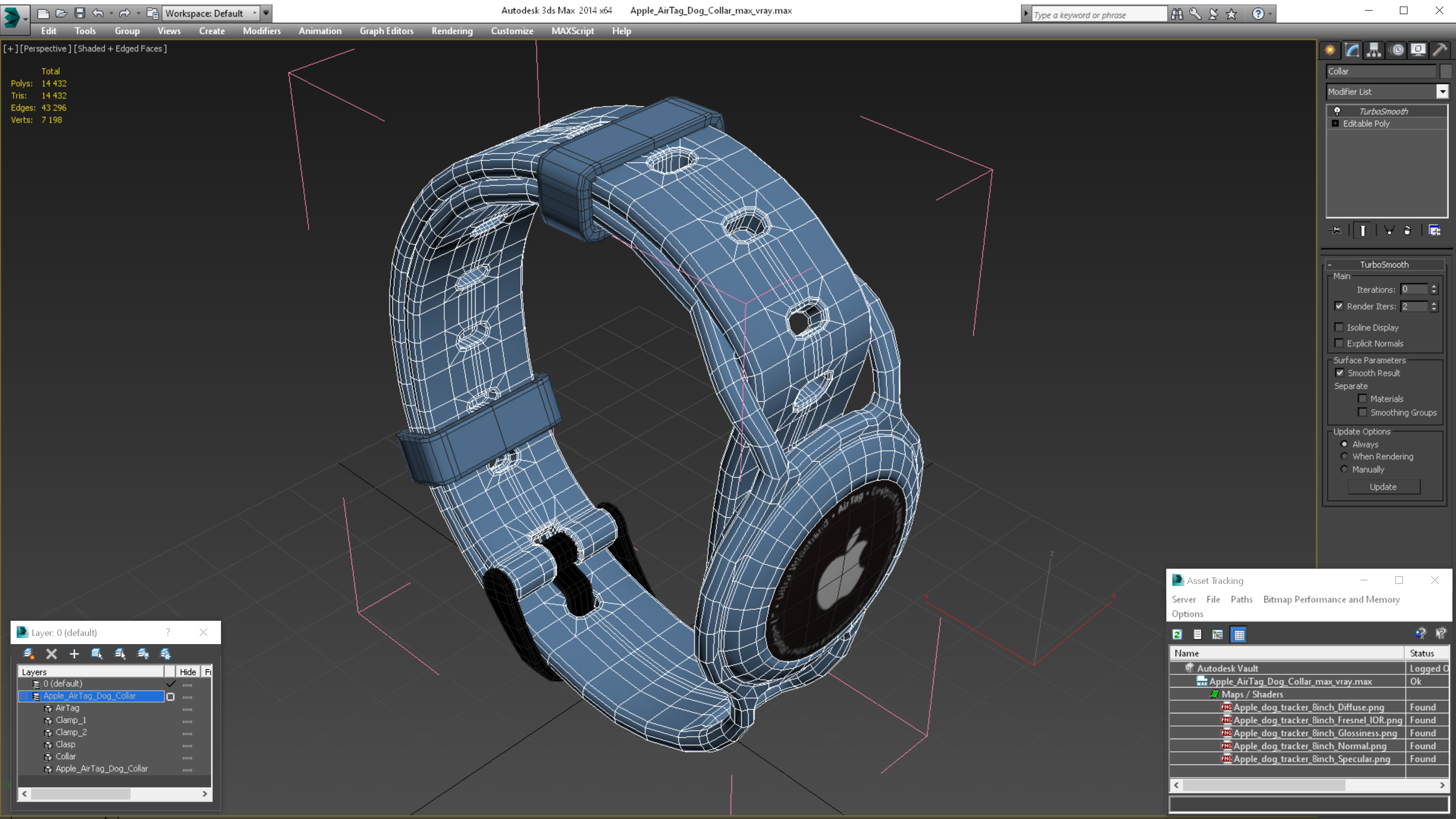
Task: Expand Editable Poly sub-objects in stack
Action: click(x=1335, y=124)
